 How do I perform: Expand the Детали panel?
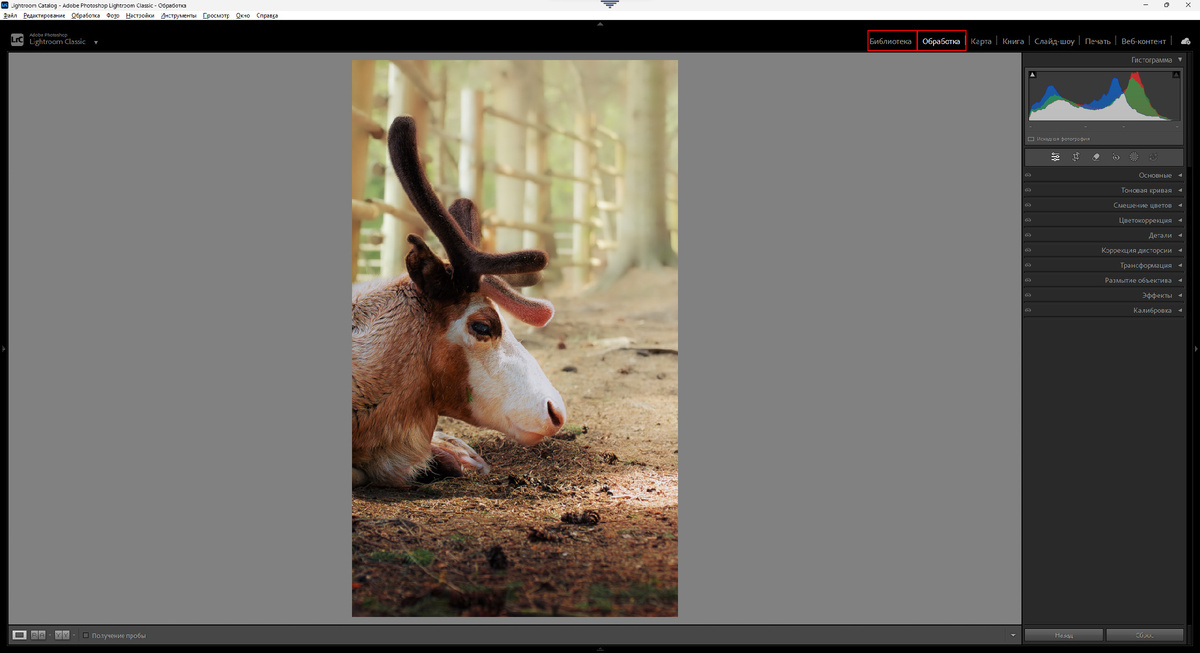1180,235
